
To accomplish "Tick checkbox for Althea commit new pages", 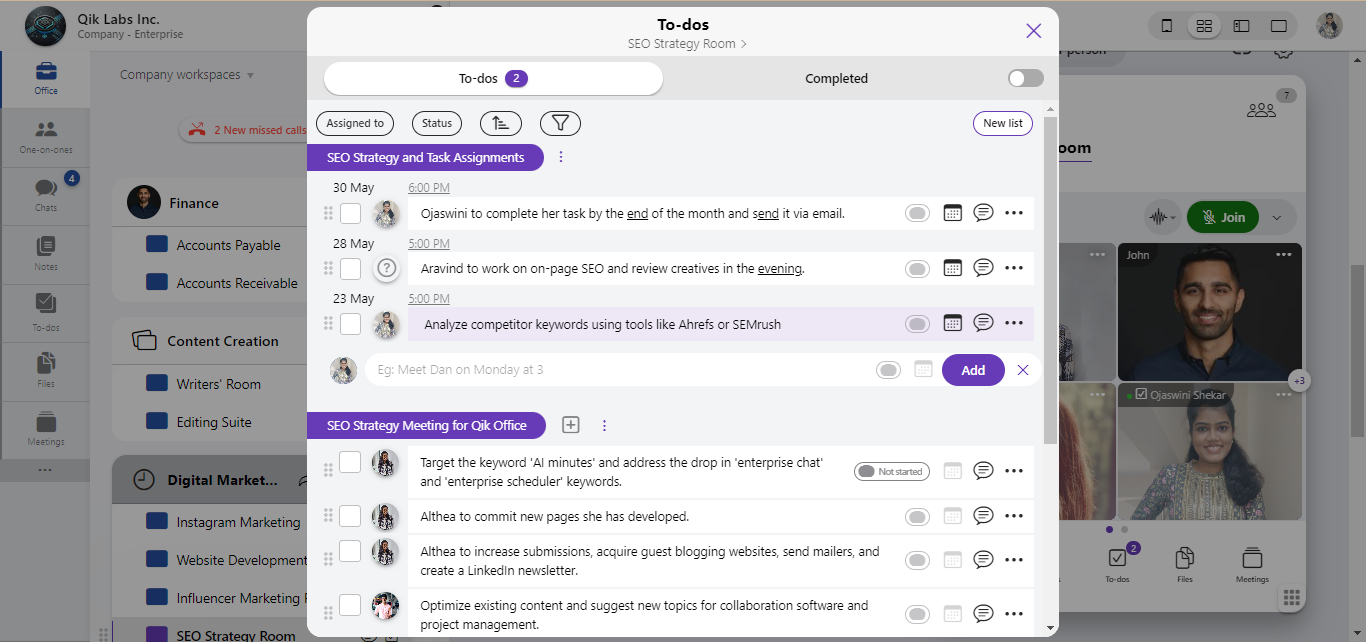I will click(x=350, y=516).
